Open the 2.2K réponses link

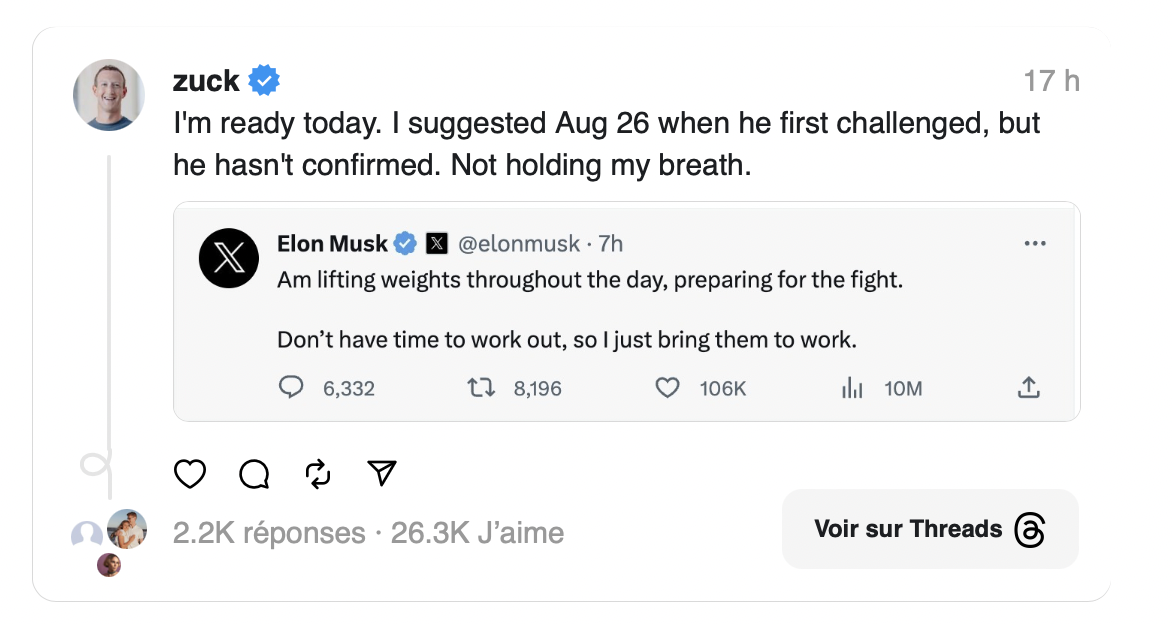(269, 533)
